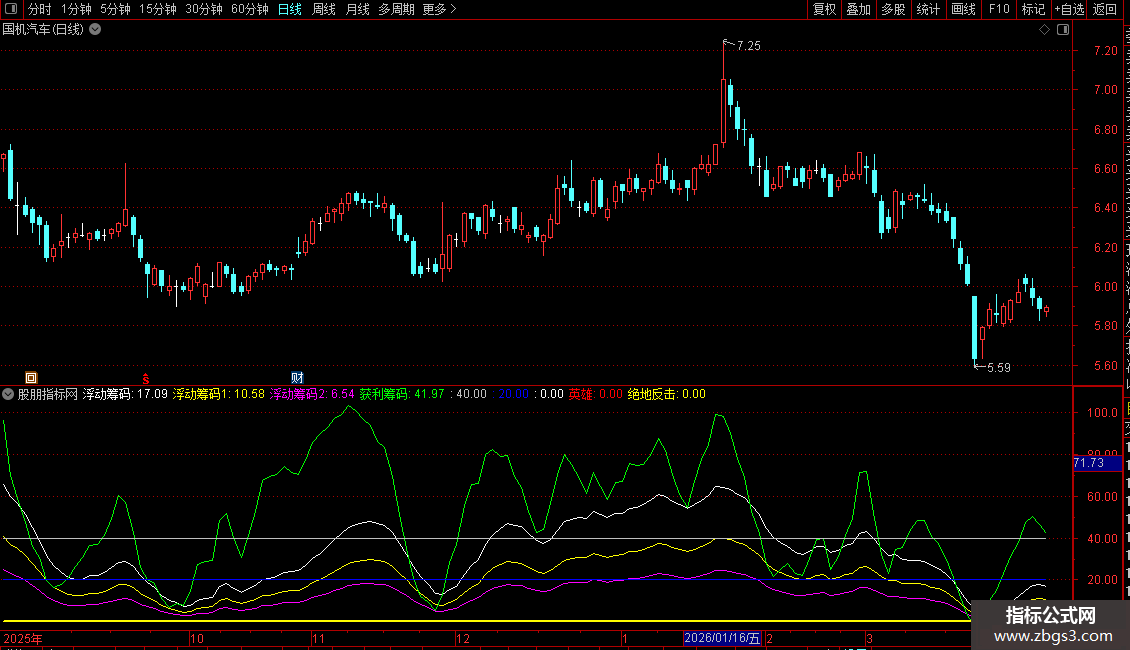Viewport: 1130px width, 650px height.
Task: Click the blue 财 marker icon
Action: 297,377
